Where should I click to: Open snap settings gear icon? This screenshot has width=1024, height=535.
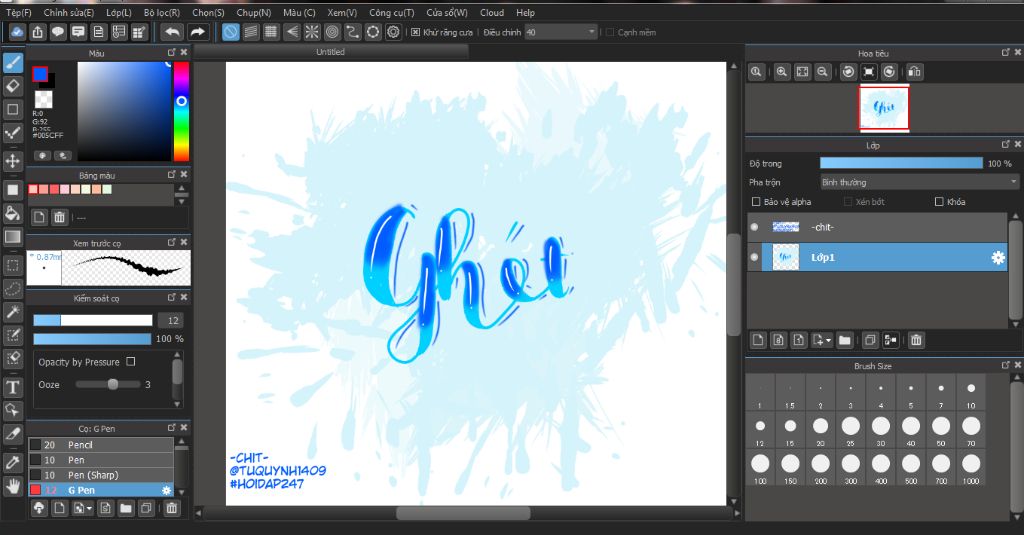393,32
